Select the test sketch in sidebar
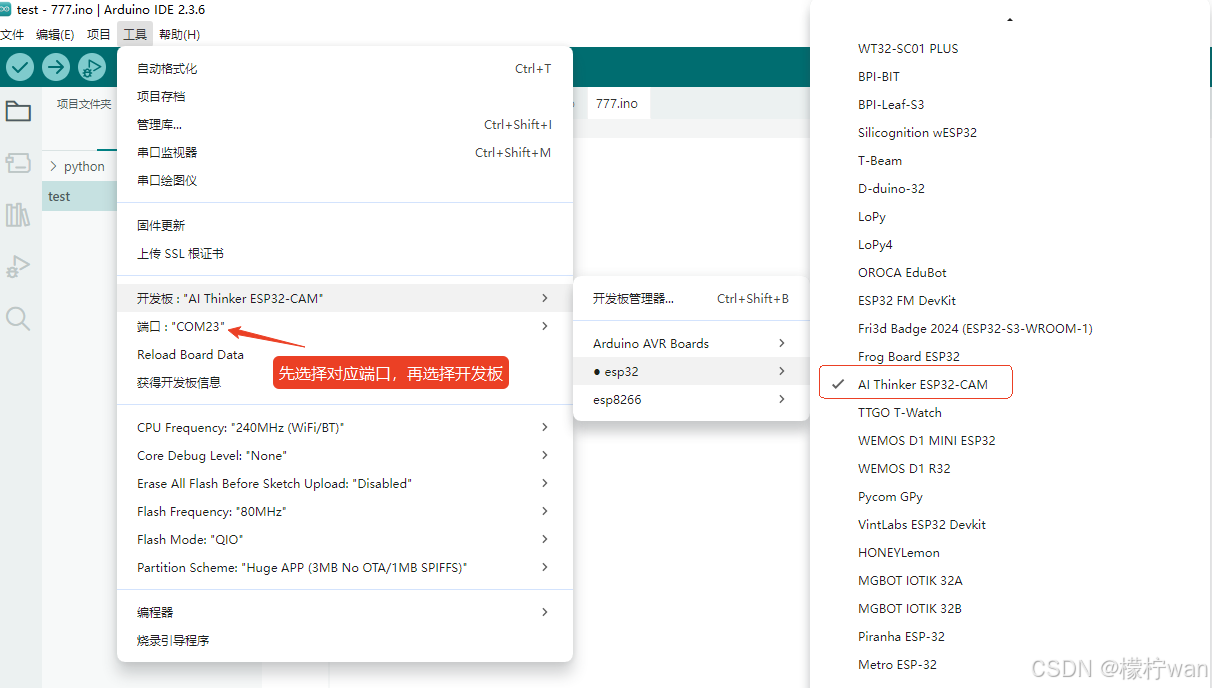Screen dimensions: 1212x688 point(80,196)
